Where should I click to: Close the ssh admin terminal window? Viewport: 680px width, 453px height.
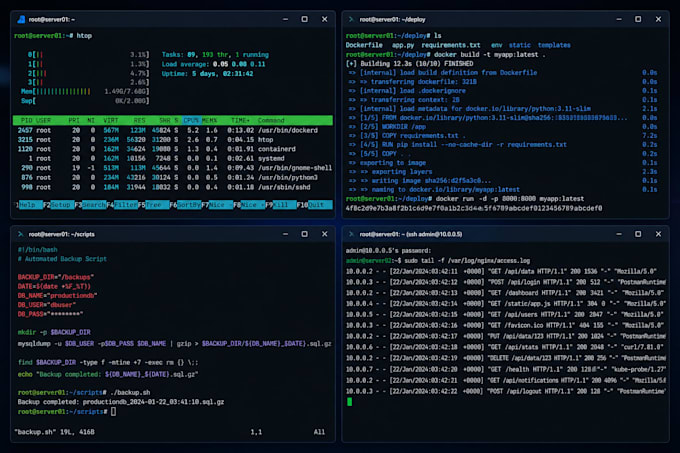pyautogui.click(x=658, y=234)
